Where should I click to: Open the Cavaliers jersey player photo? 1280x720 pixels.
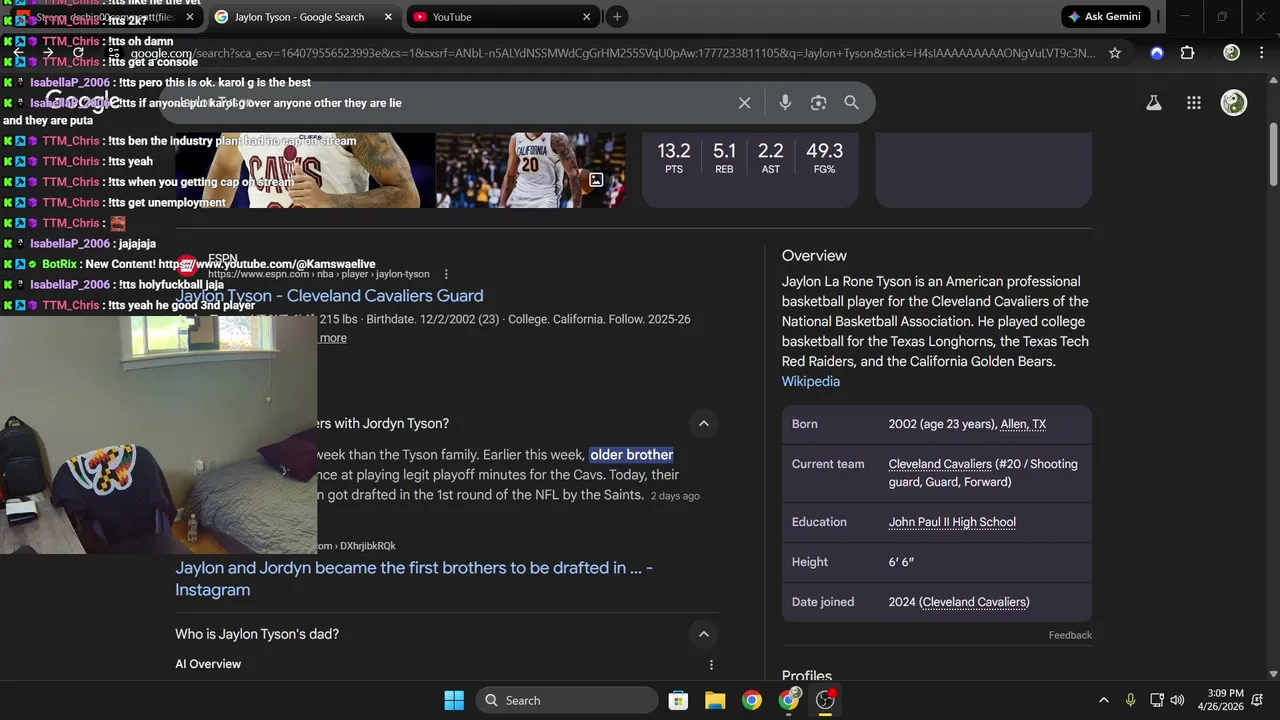point(305,170)
